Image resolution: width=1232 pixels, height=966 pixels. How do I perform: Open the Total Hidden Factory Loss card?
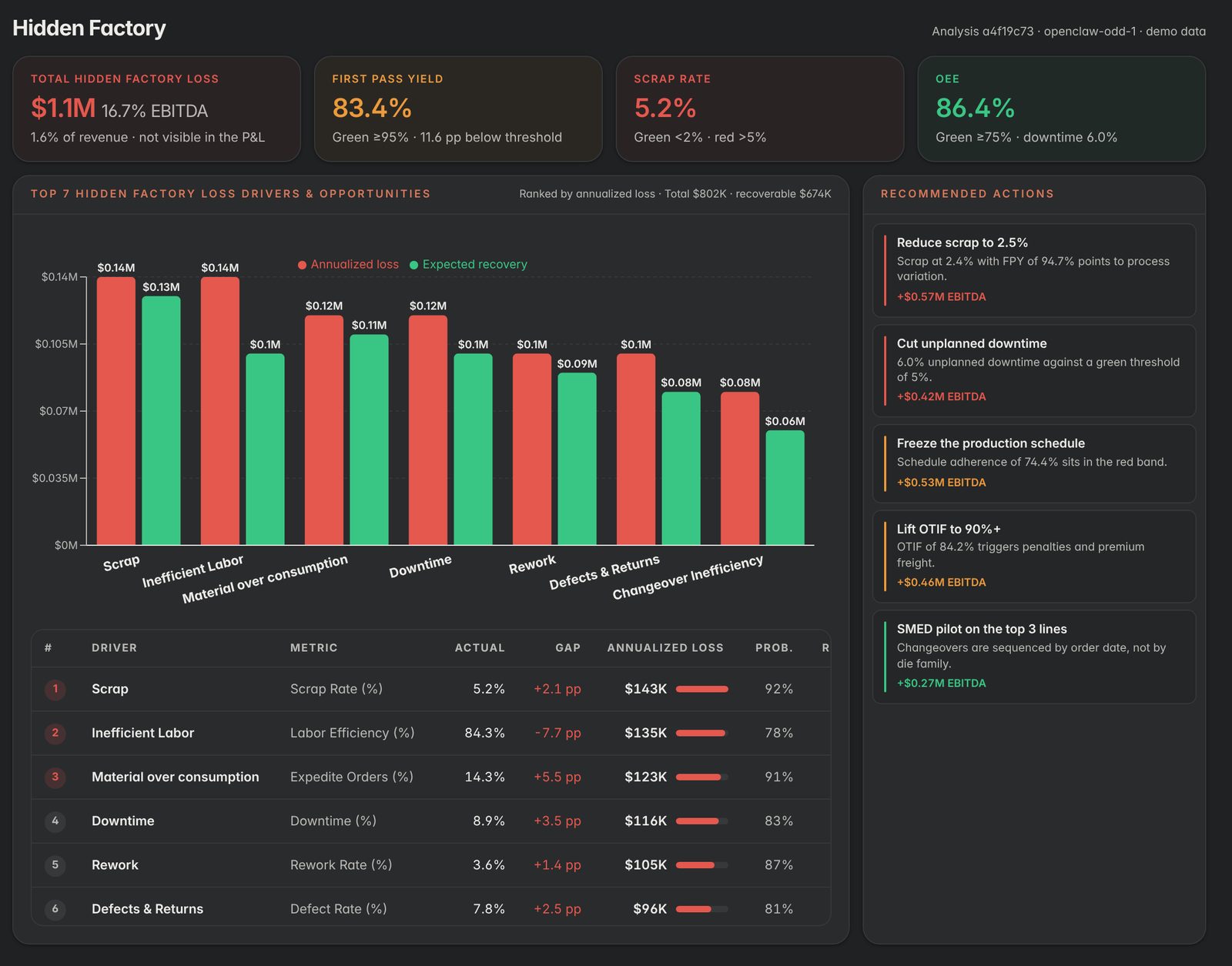(x=156, y=109)
